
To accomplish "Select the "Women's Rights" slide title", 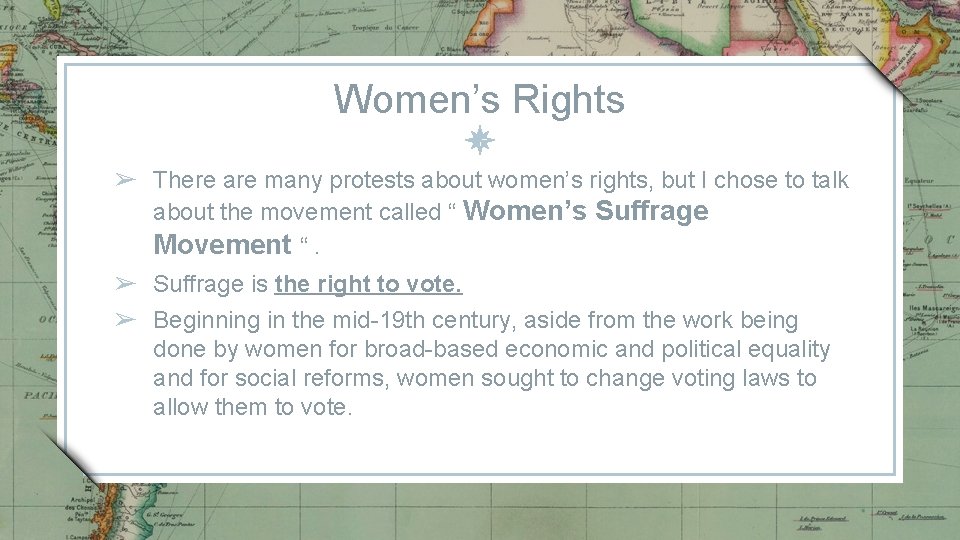I will click(x=479, y=99).
